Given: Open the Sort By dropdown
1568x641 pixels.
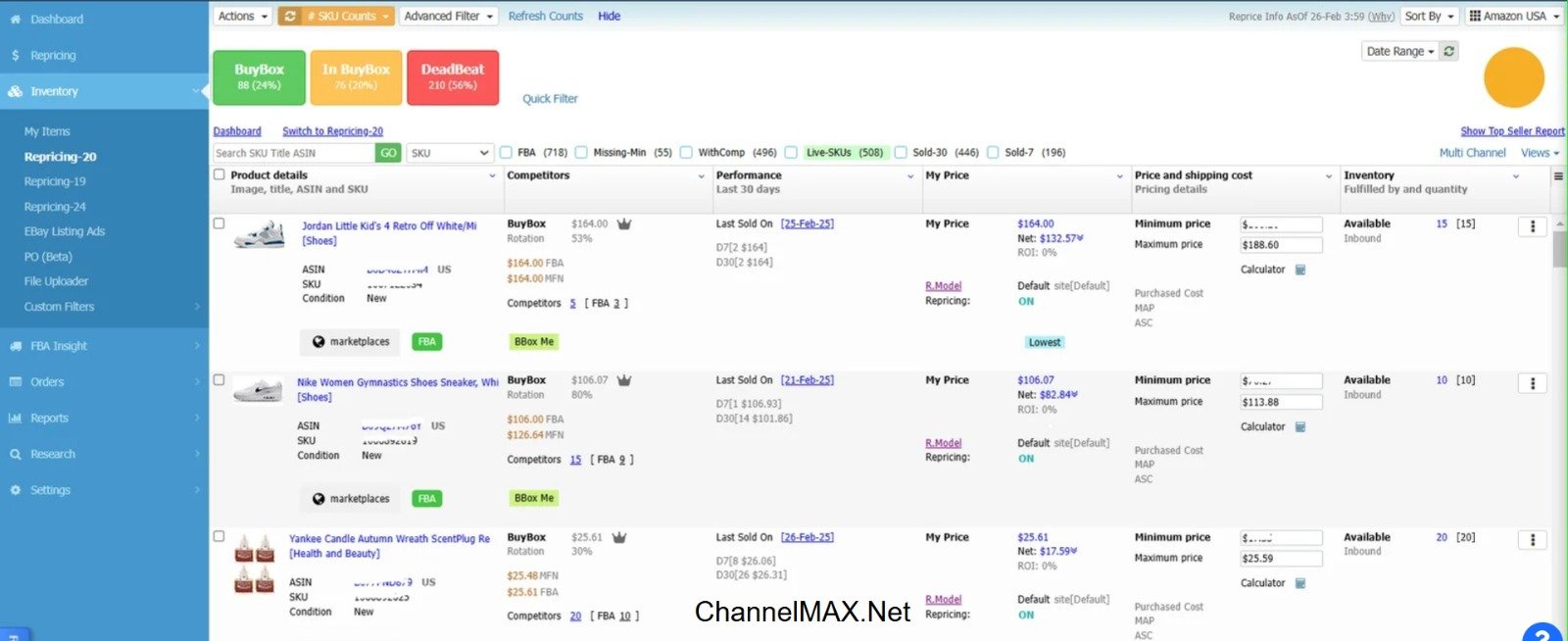Looking at the screenshot, I should (1430, 16).
